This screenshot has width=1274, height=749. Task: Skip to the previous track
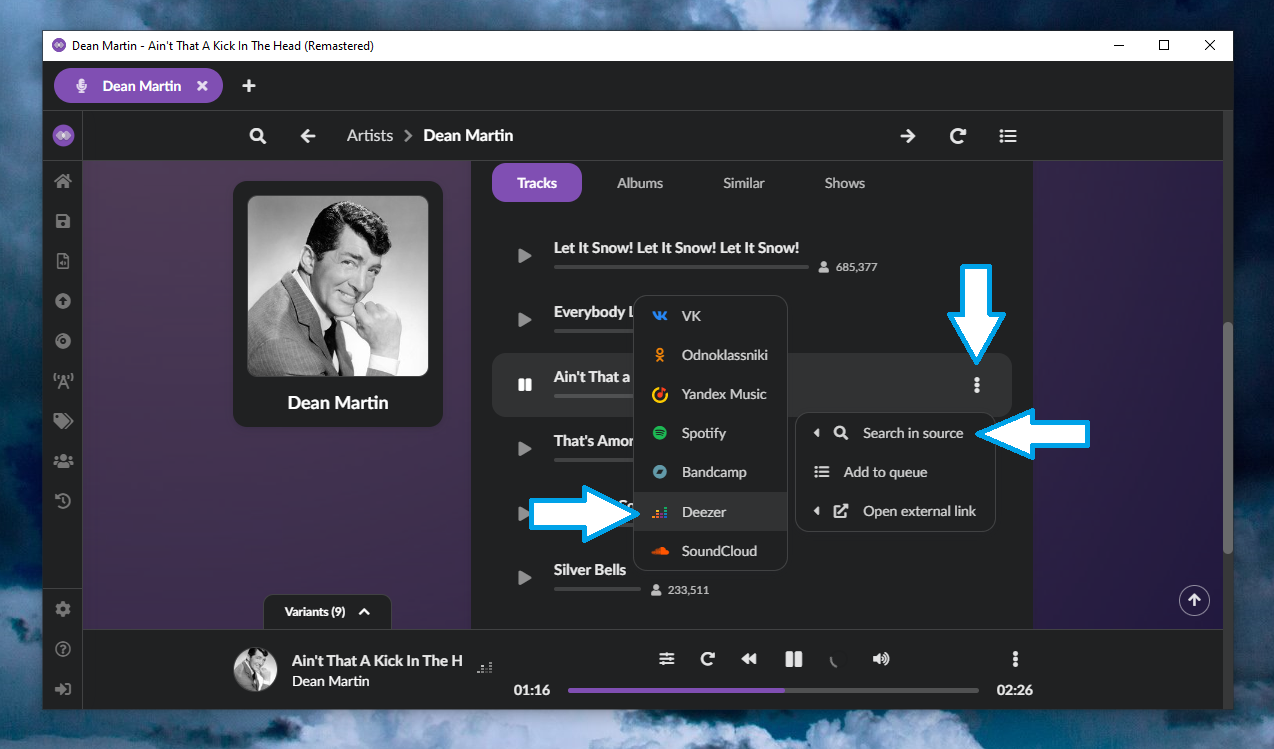(749, 658)
